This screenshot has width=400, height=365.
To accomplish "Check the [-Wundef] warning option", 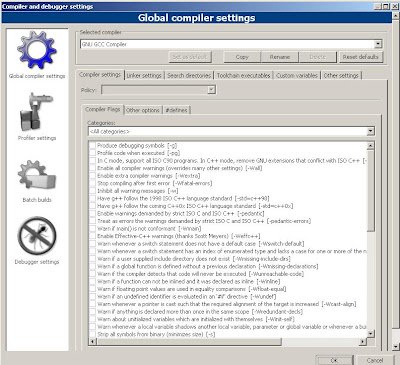I will [x=92, y=297].
